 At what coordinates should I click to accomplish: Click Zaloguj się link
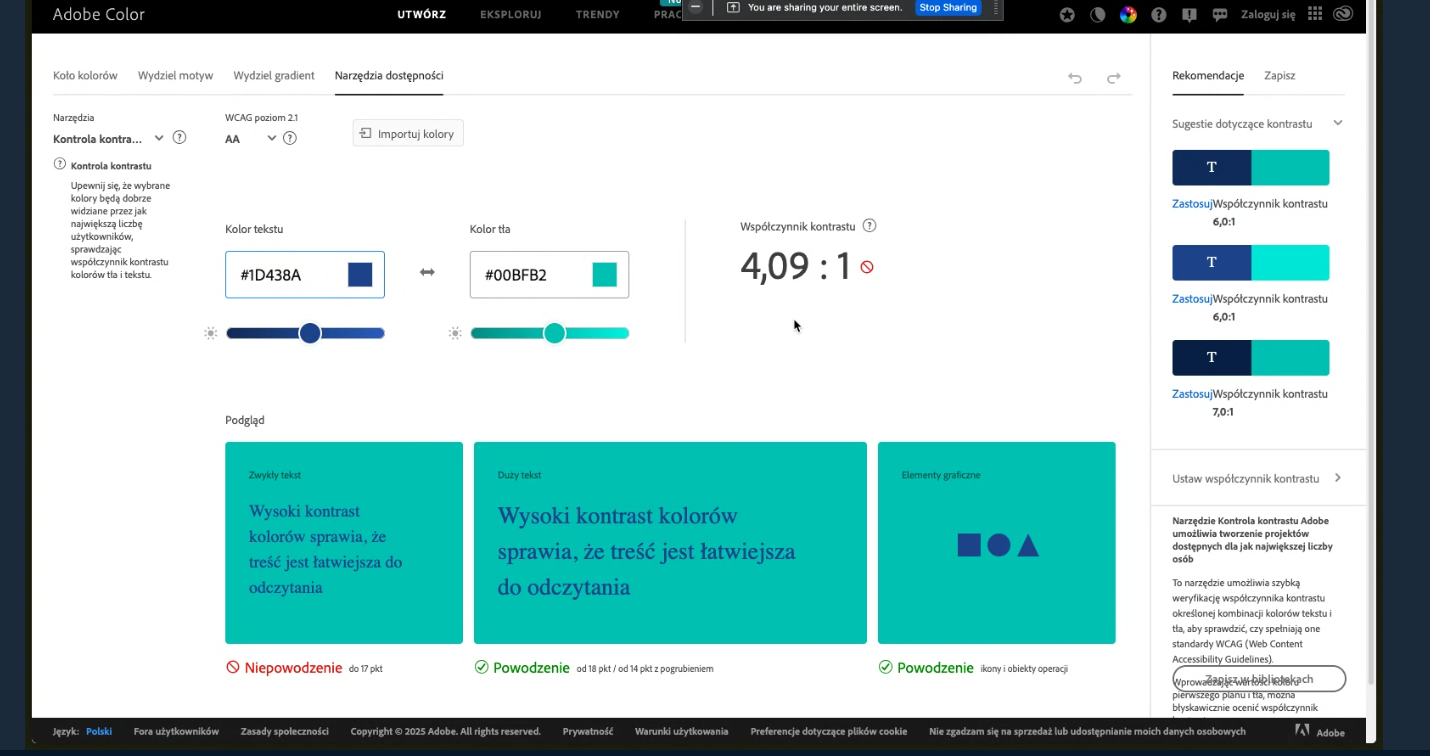[x=1268, y=15]
